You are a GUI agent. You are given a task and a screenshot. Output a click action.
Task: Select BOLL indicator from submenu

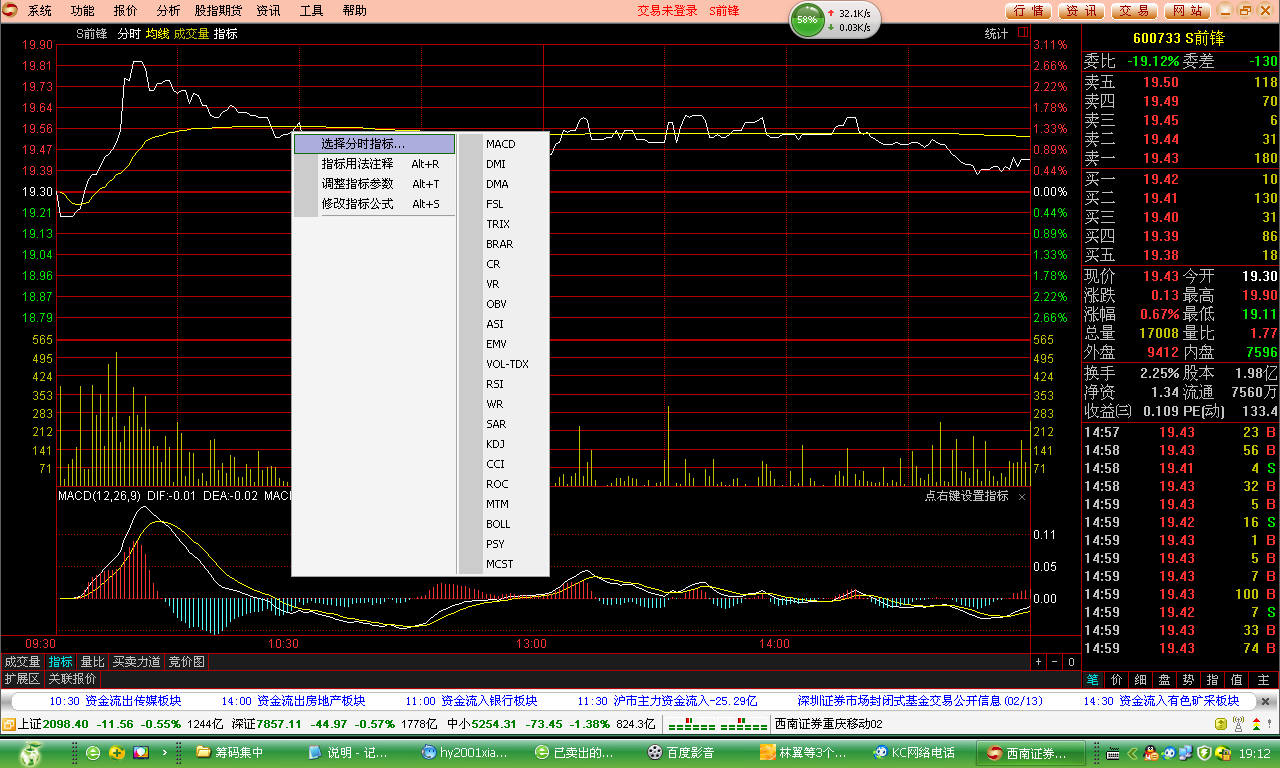click(503, 524)
